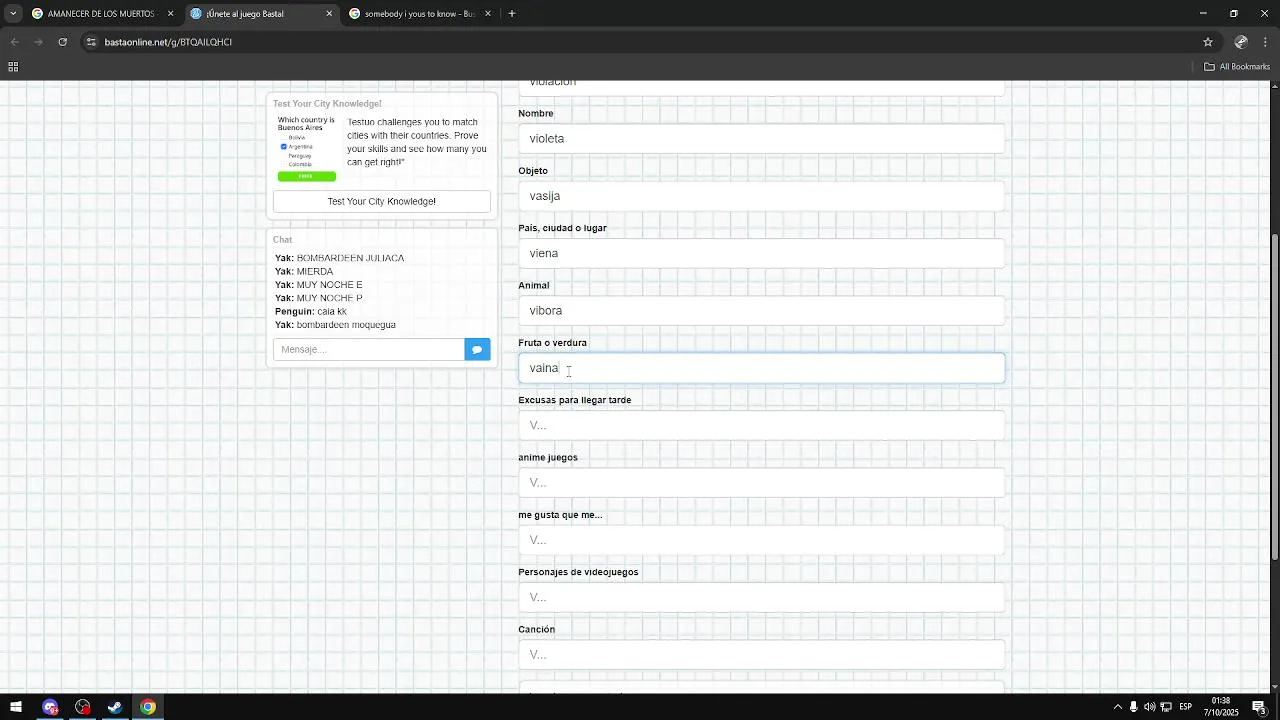
Task: Focus the browser address bar URL
Action: click(x=168, y=42)
